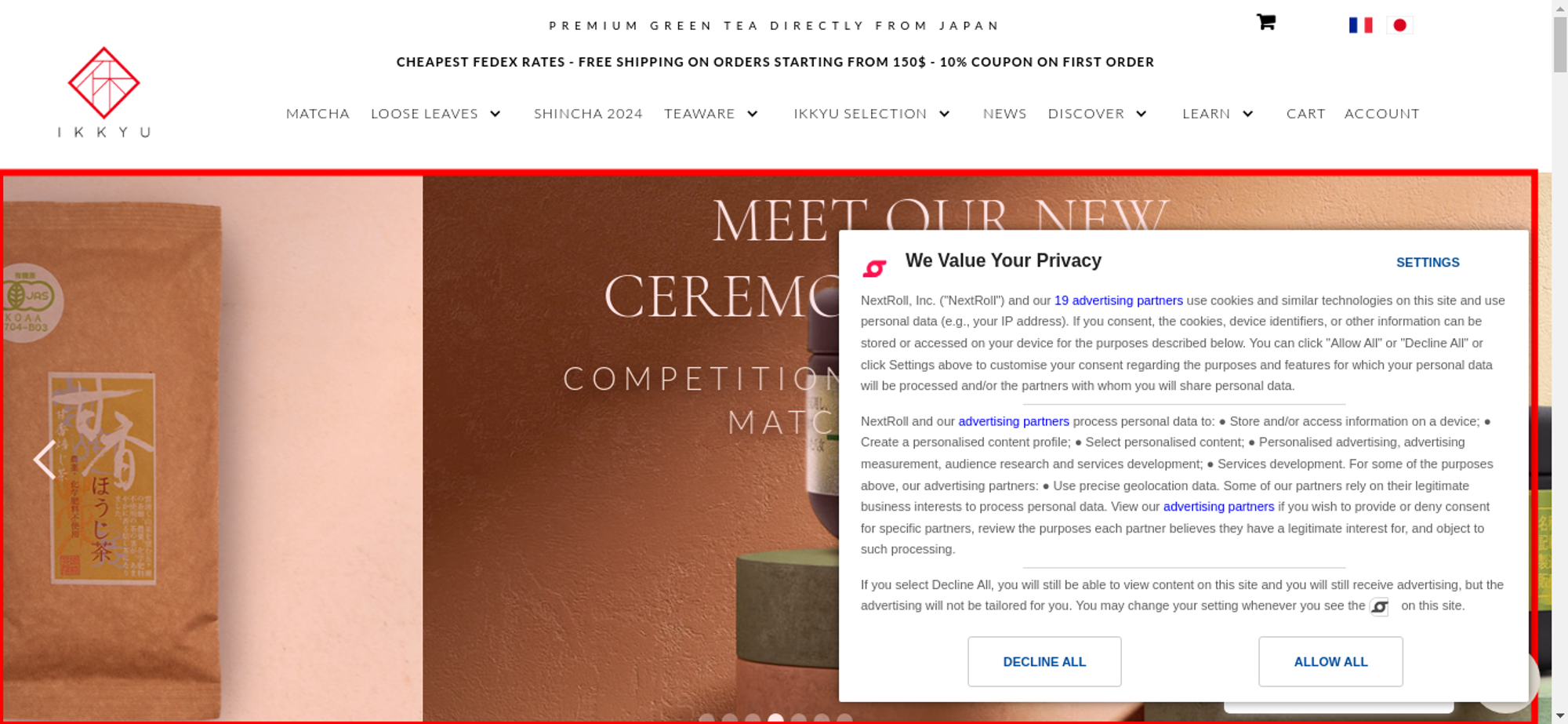Screen dimensions: 1568x724
Task: Go to previous slide with left arrow
Action: 45,460
